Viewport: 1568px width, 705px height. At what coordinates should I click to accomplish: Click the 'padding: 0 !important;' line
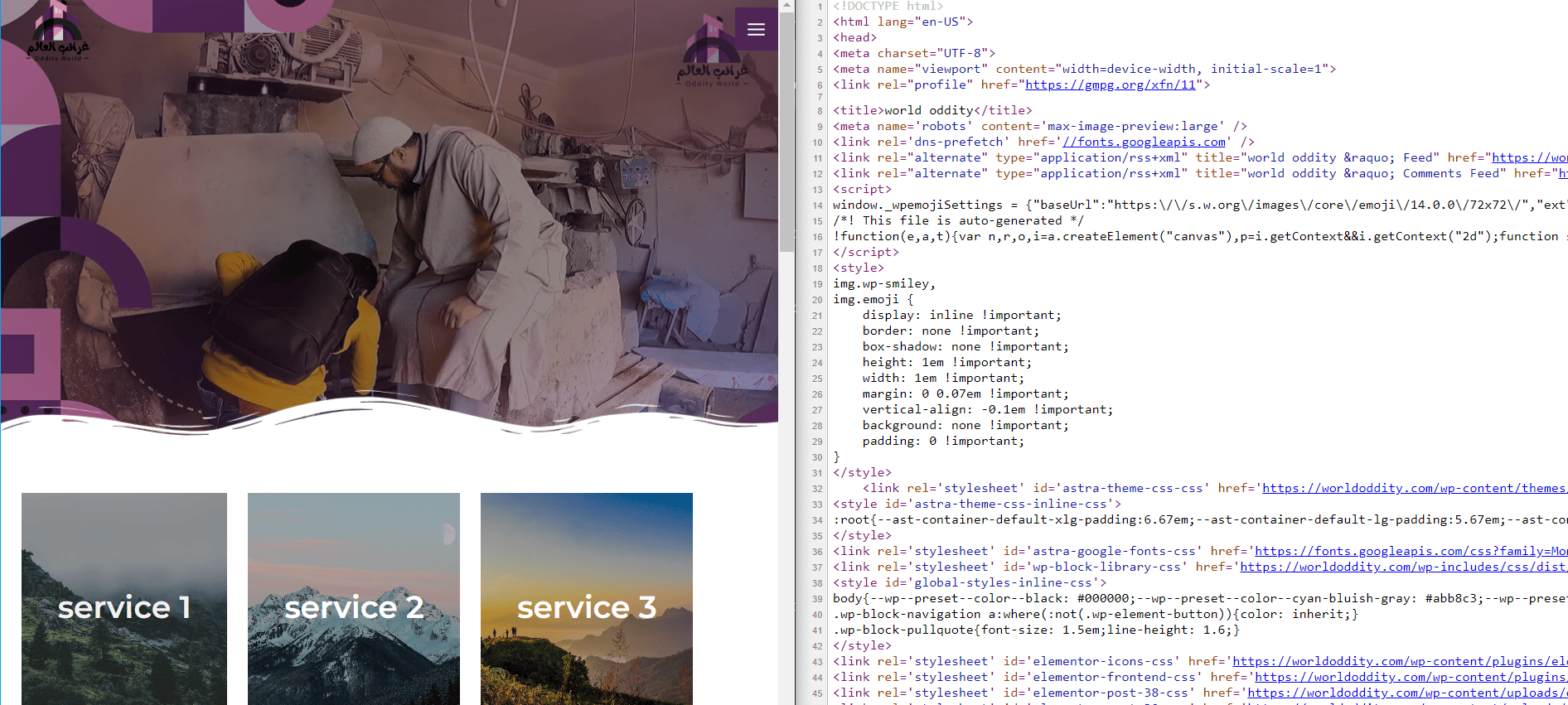coord(943,441)
